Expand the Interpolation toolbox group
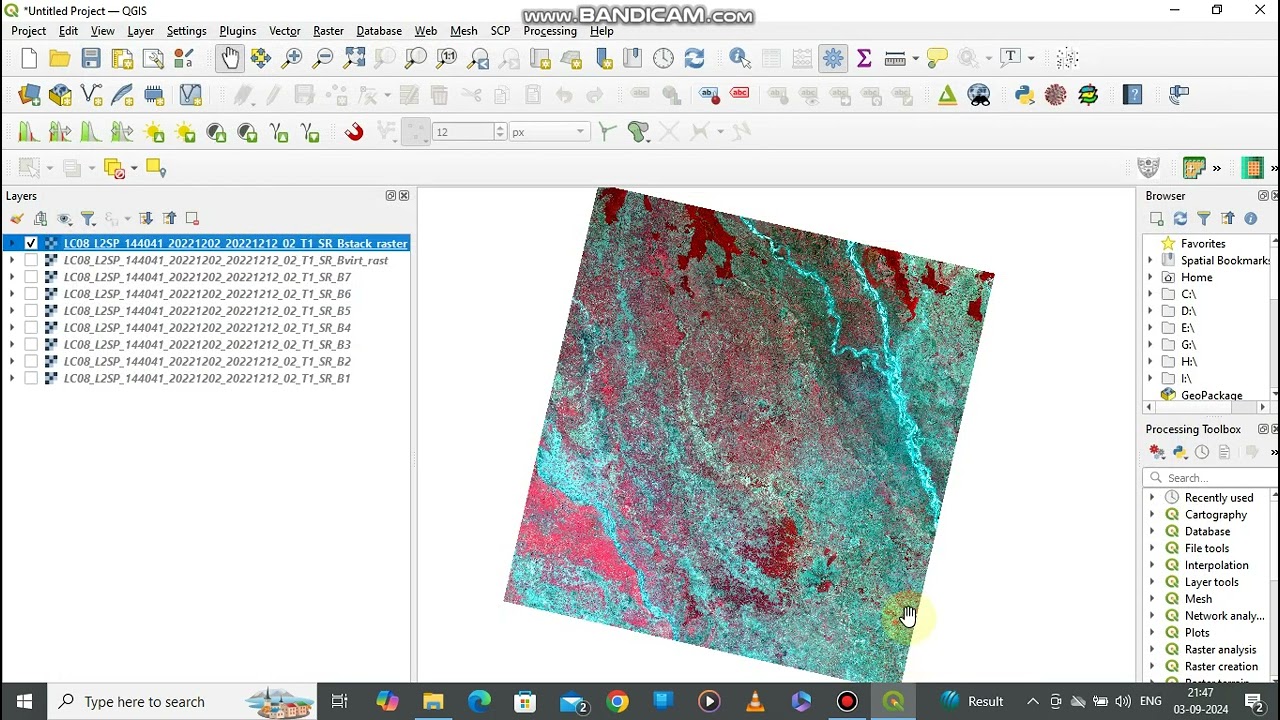1280x720 pixels. [x=1152, y=565]
